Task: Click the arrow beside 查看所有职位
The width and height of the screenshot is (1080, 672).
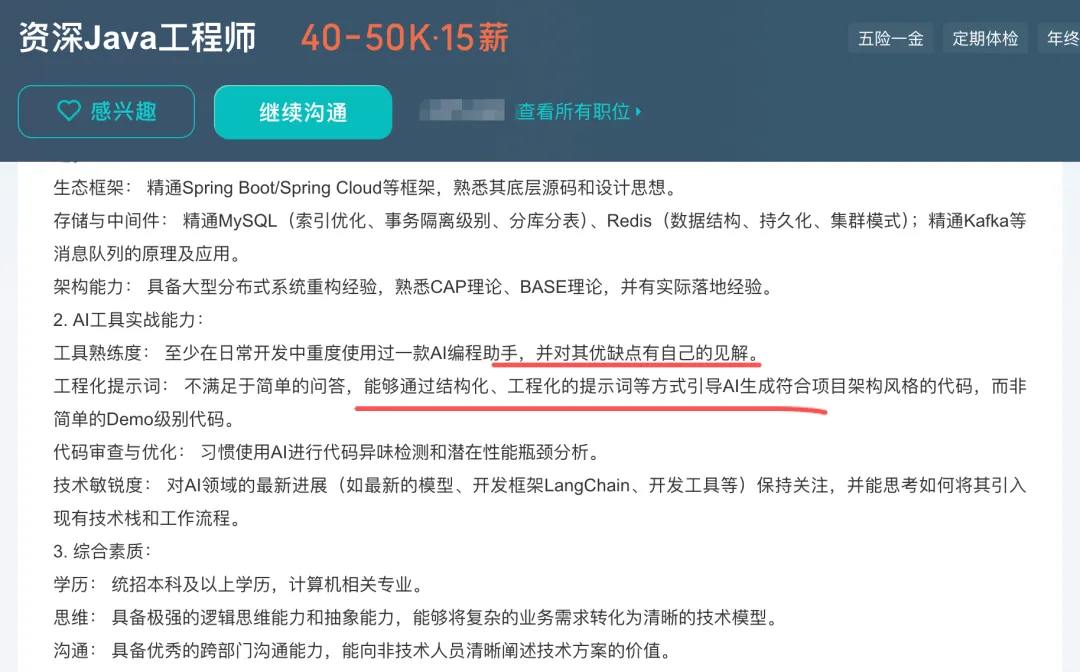Action: pyautogui.click(x=638, y=111)
